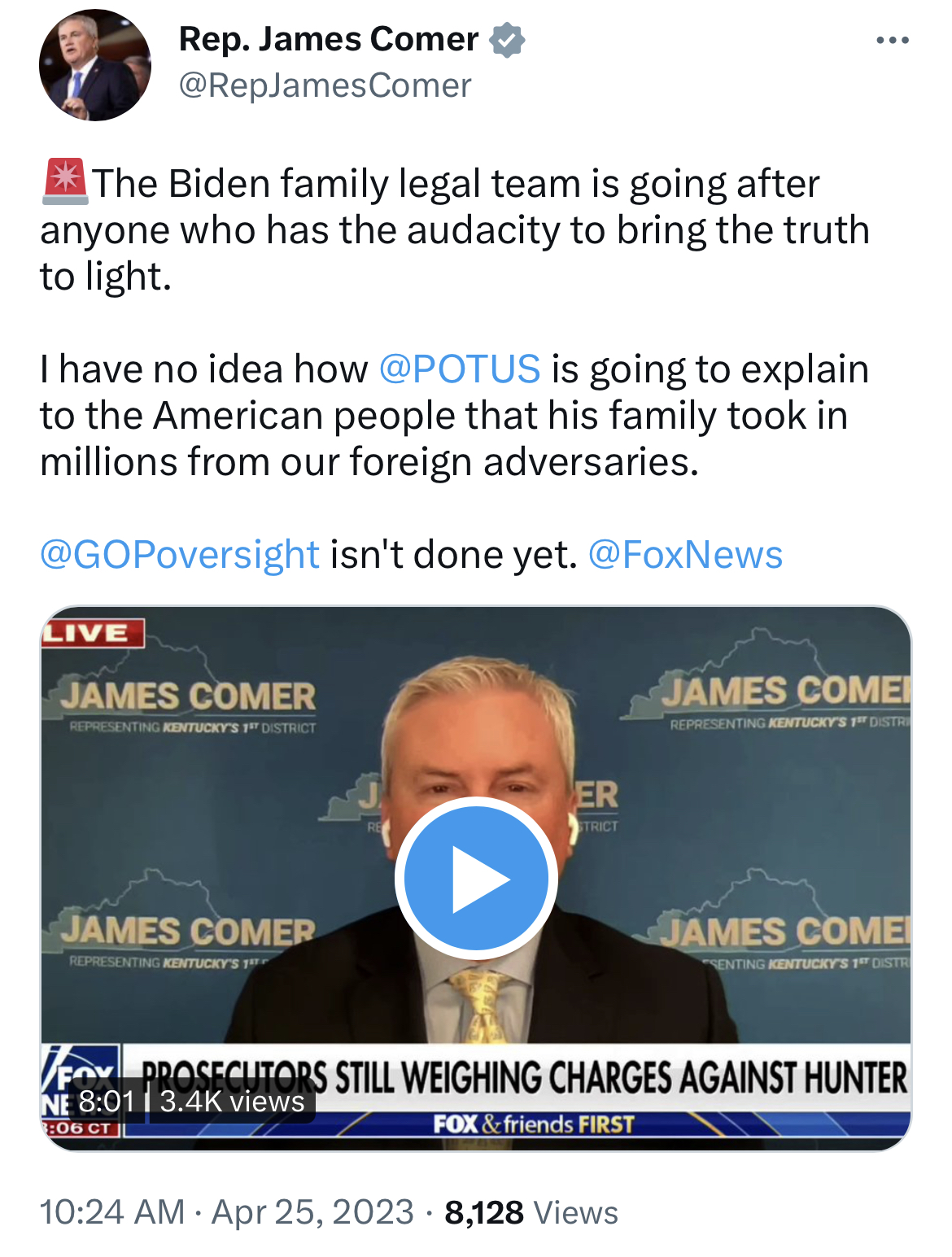
Task: Click the FOX & friends FIRST banner
Action: [534, 1124]
